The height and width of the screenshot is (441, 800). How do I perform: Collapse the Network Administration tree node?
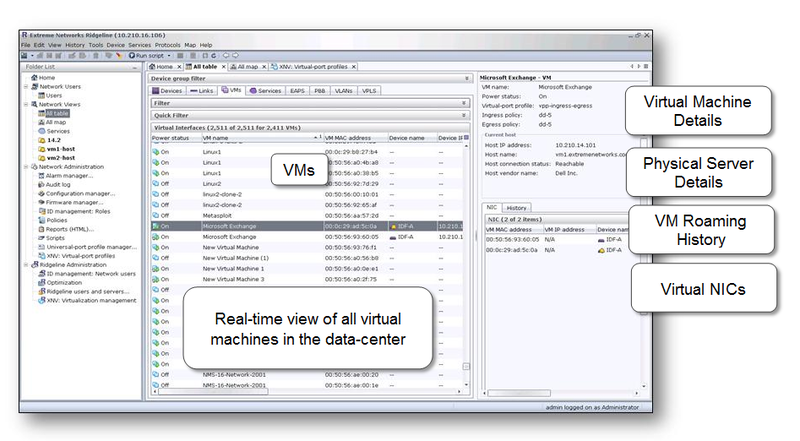coord(26,167)
